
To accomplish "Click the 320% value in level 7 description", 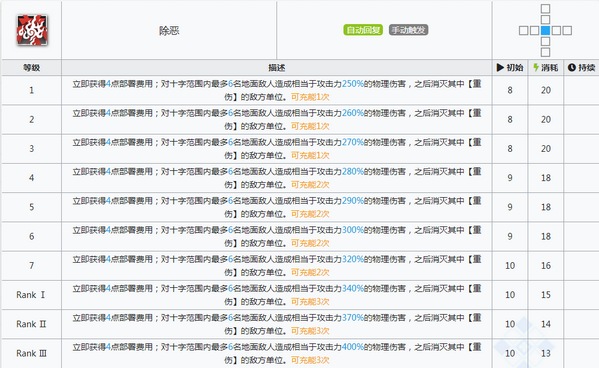I will (x=353, y=259).
